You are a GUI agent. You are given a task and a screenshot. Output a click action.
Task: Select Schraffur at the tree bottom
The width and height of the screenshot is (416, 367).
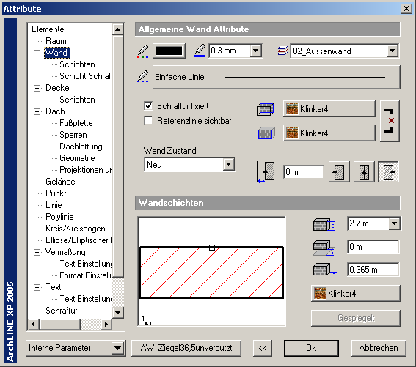[61, 311]
